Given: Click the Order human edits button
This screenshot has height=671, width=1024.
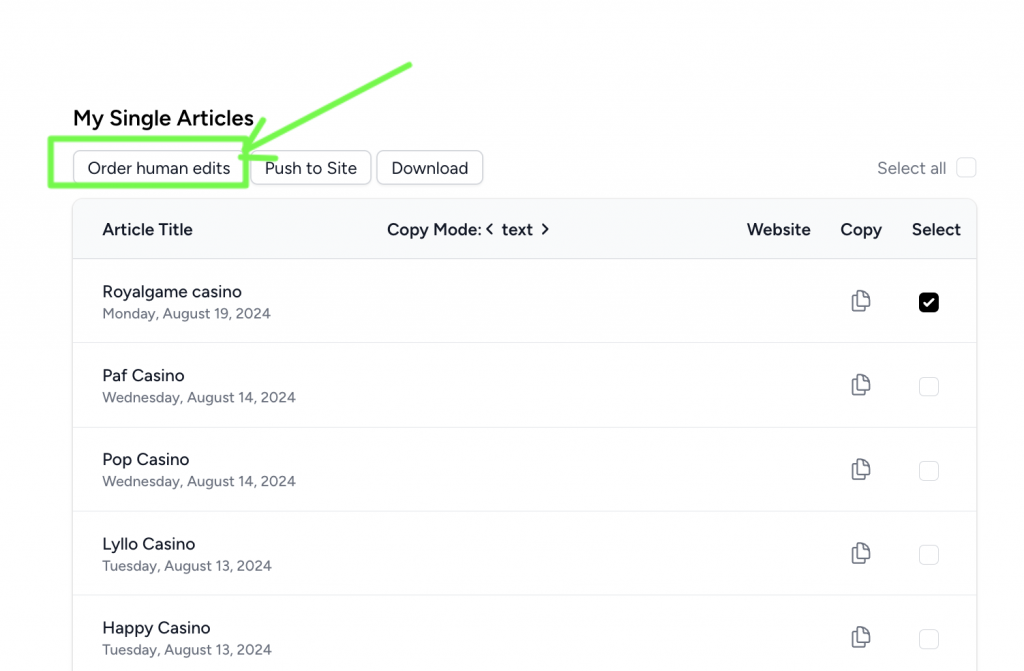Looking at the screenshot, I should [156, 168].
